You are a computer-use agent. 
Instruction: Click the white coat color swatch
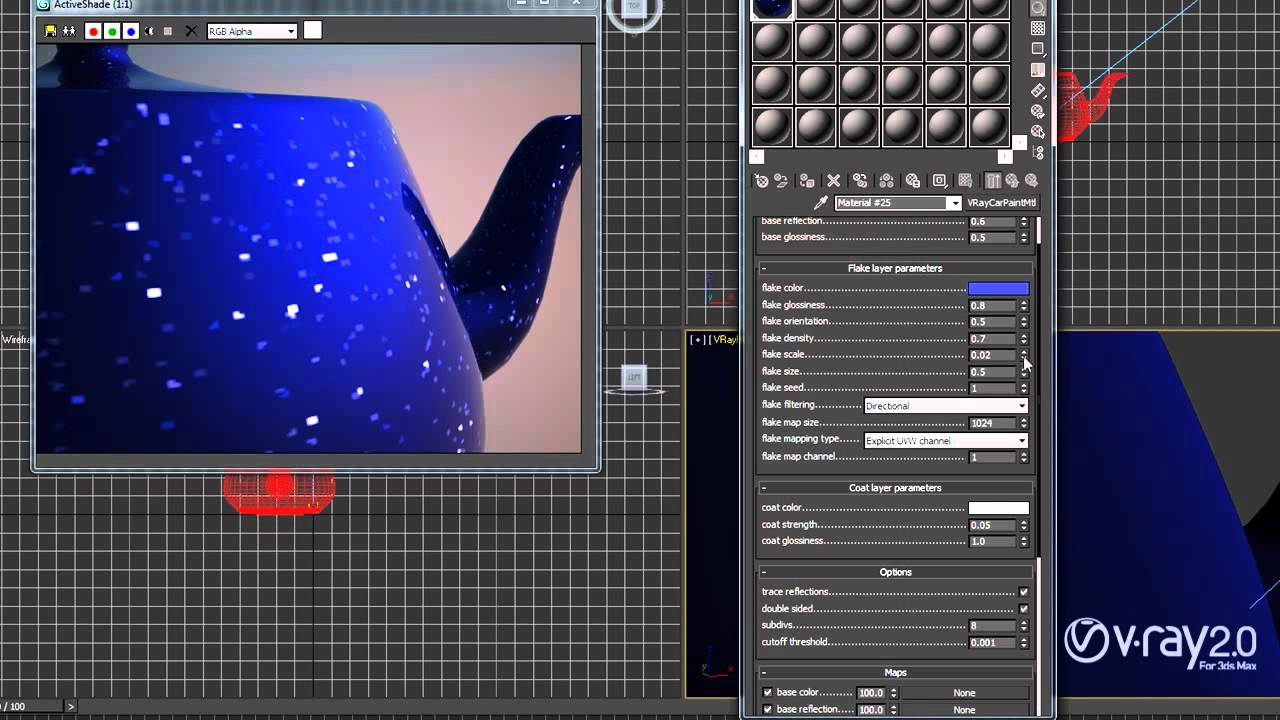998,508
